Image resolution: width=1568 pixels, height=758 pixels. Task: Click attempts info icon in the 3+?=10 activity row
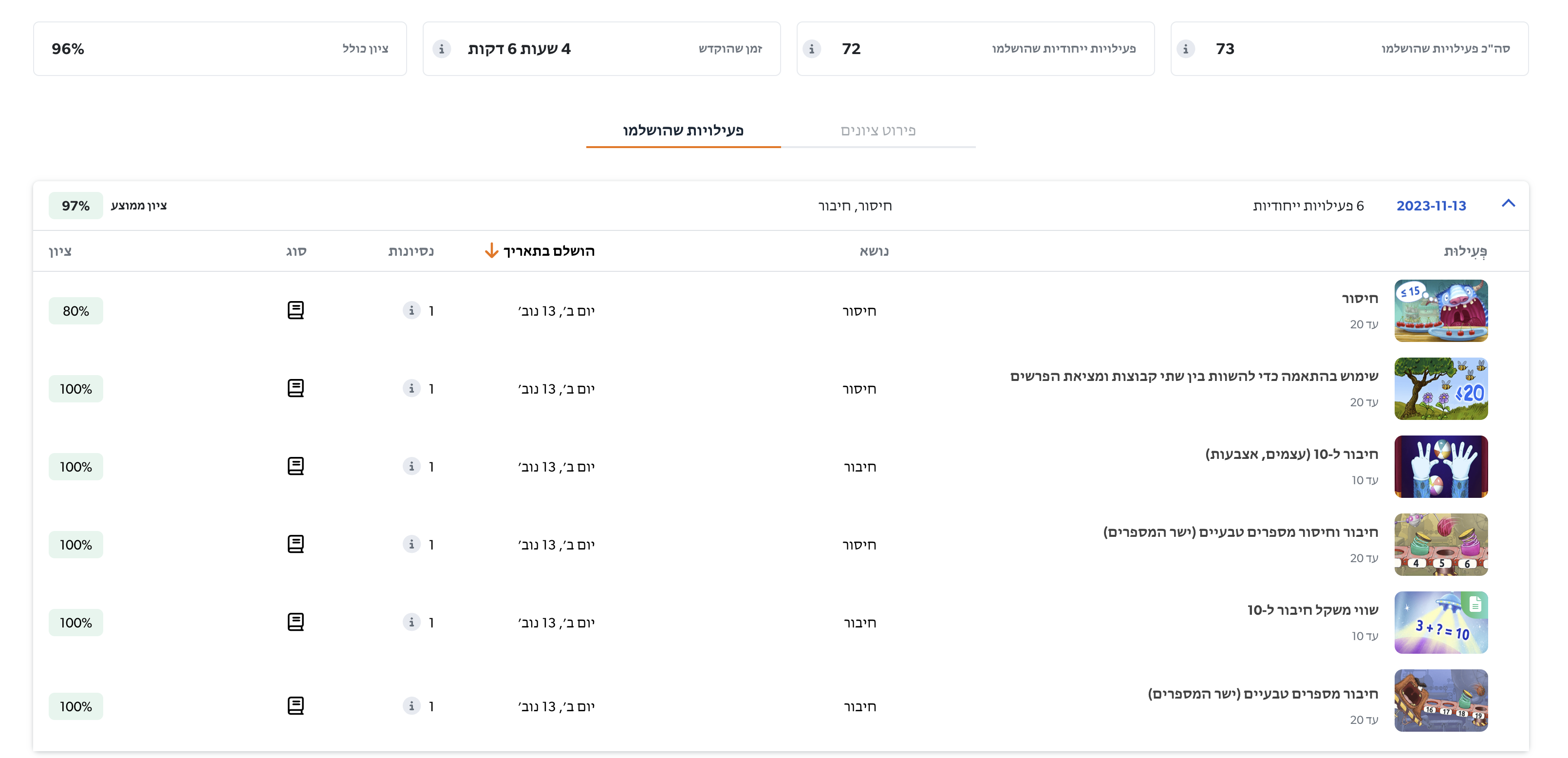coord(411,622)
